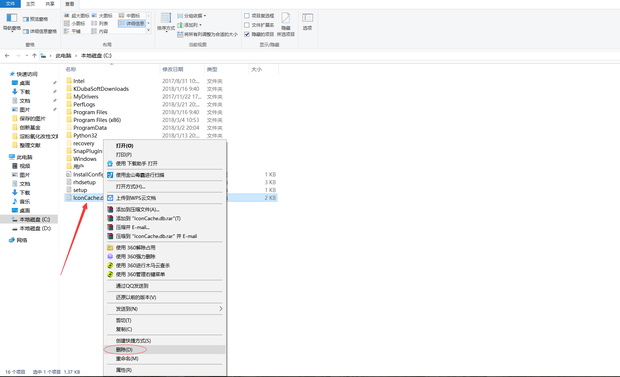620x377 pixels.
Task: Click the 排序方式 sort-by icon
Action: (166, 18)
